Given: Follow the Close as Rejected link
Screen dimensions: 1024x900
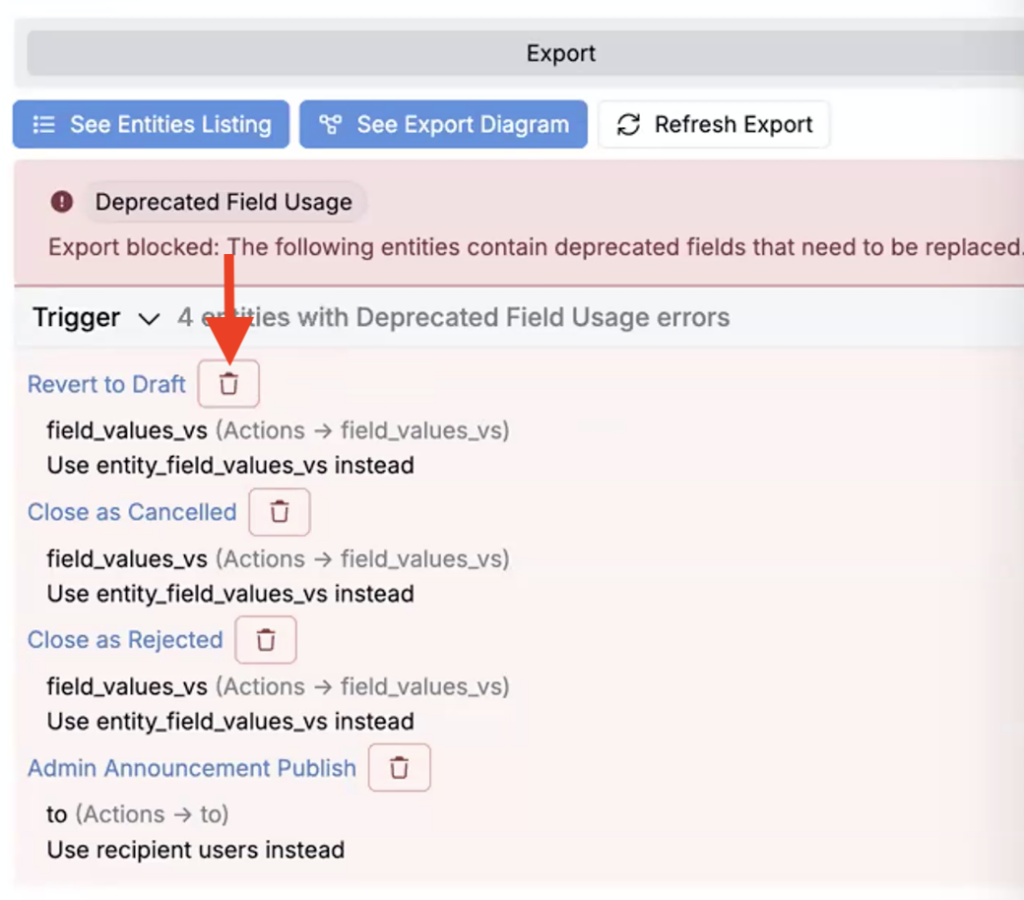Looking at the screenshot, I should pos(125,640).
